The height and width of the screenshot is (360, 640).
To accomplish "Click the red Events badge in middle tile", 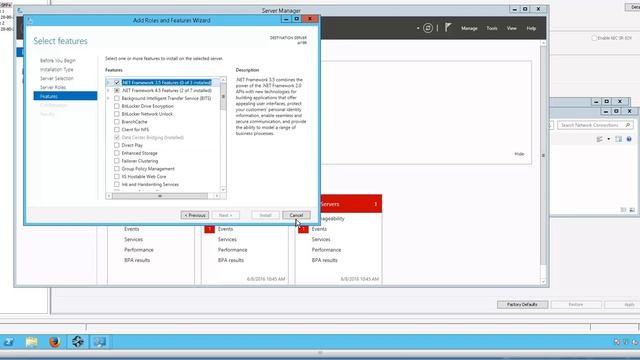I will click(x=209, y=229).
